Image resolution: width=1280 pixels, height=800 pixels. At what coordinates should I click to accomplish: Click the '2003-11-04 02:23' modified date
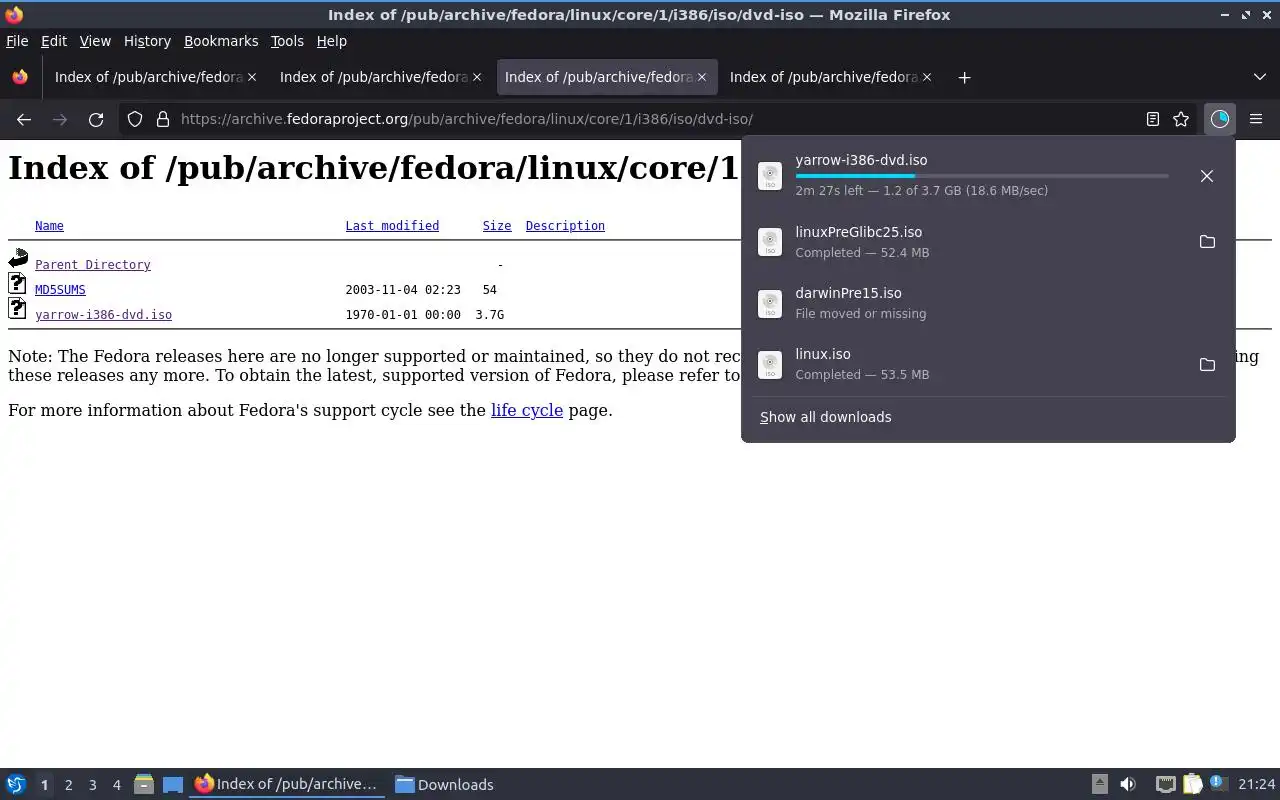coord(403,290)
